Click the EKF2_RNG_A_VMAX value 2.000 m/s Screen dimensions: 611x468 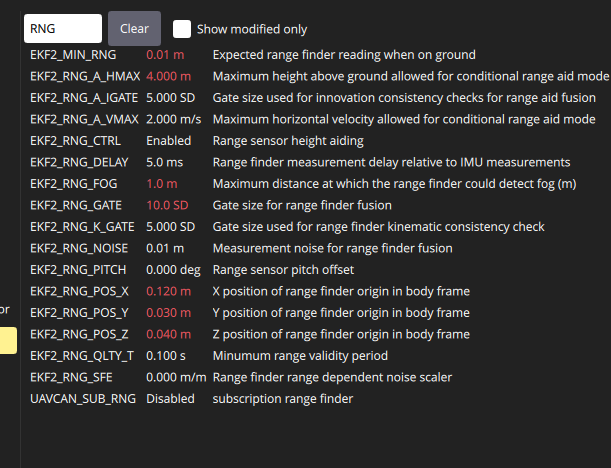[x=176, y=119]
